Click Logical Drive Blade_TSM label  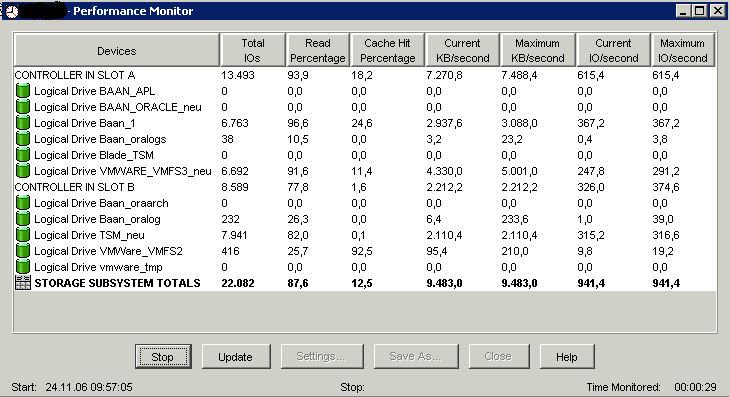tap(94, 155)
